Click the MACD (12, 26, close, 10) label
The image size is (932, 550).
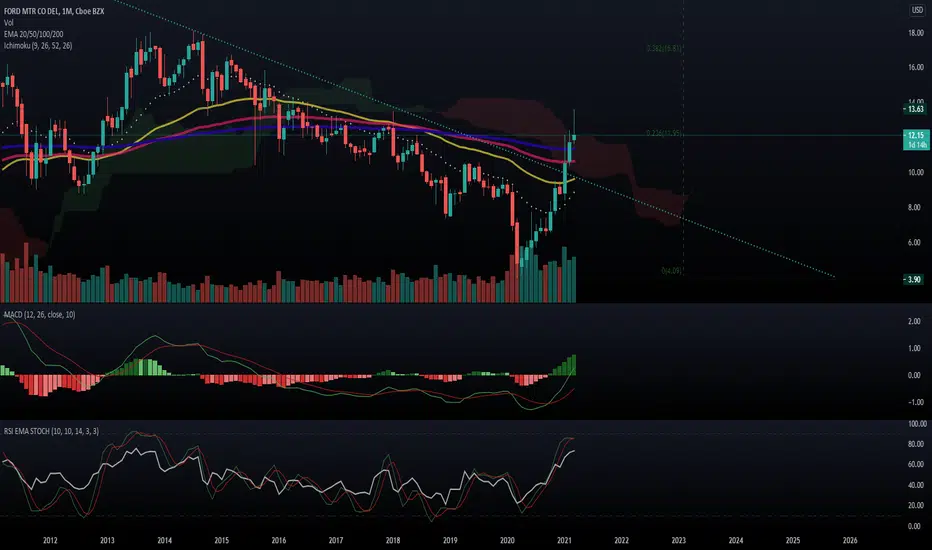40,315
